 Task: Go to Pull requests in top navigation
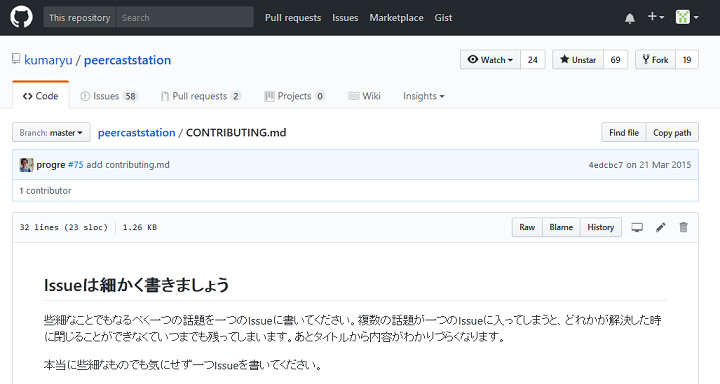tap(293, 17)
